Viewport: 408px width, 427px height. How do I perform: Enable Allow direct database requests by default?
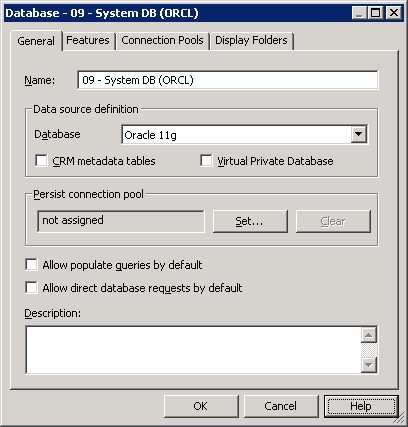click(x=31, y=288)
